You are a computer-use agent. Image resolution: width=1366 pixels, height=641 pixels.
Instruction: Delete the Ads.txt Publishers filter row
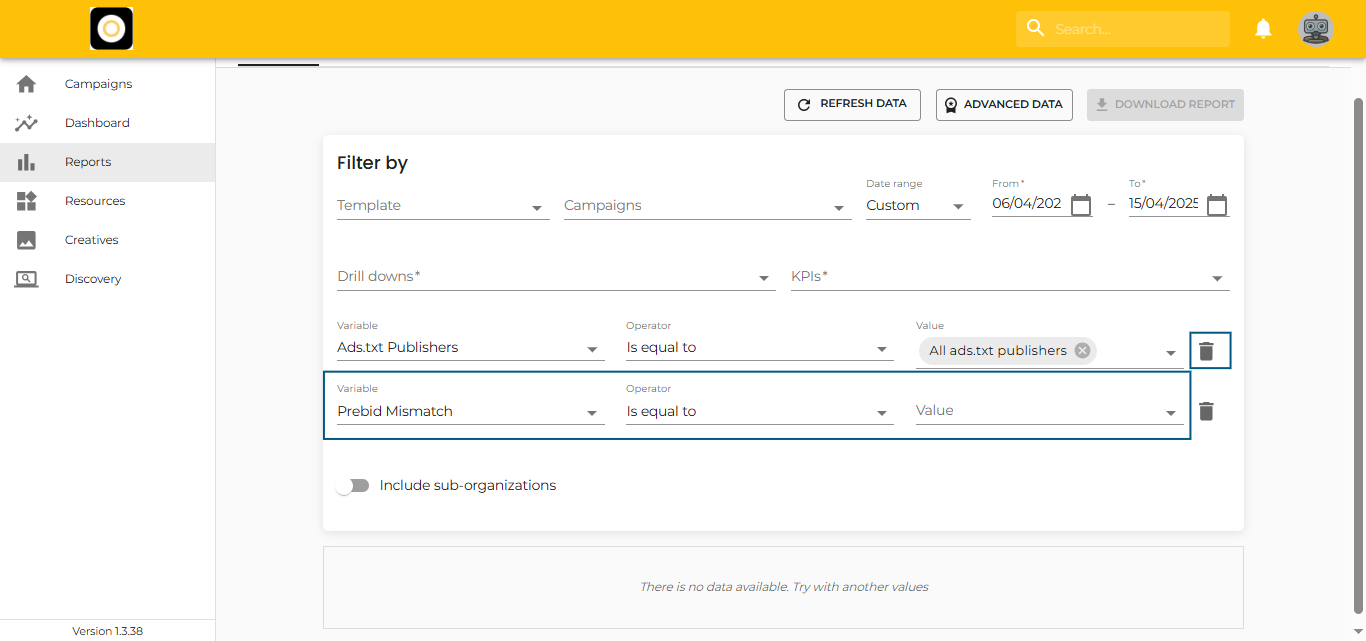coord(1206,351)
